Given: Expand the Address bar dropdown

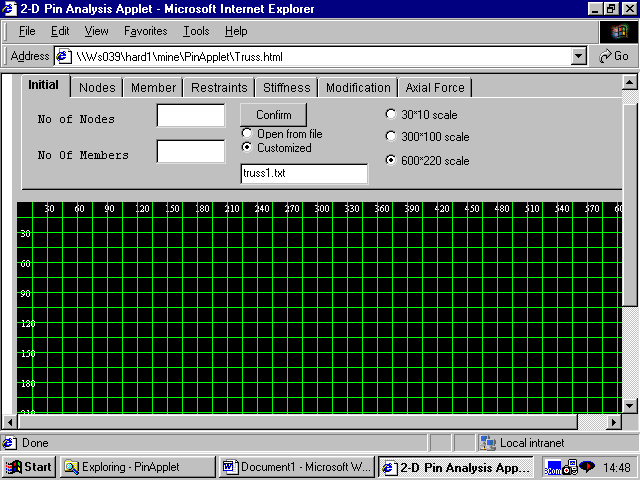Looking at the screenshot, I should pos(579,56).
